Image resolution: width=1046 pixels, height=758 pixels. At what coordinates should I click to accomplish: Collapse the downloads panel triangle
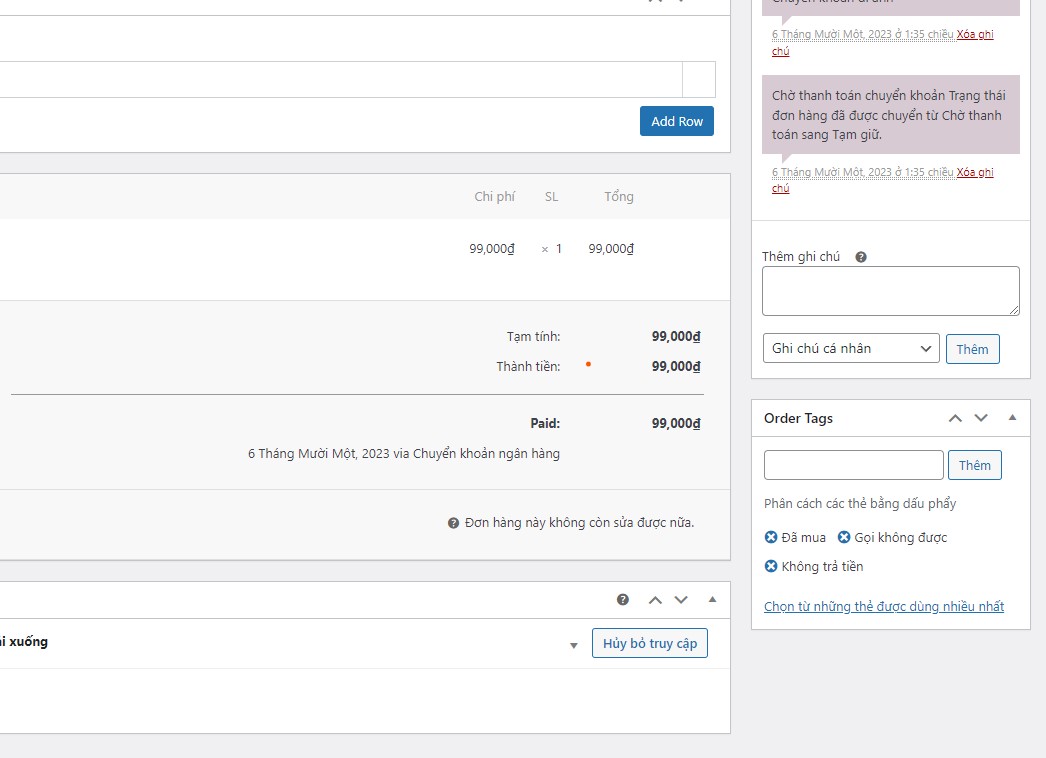712,599
